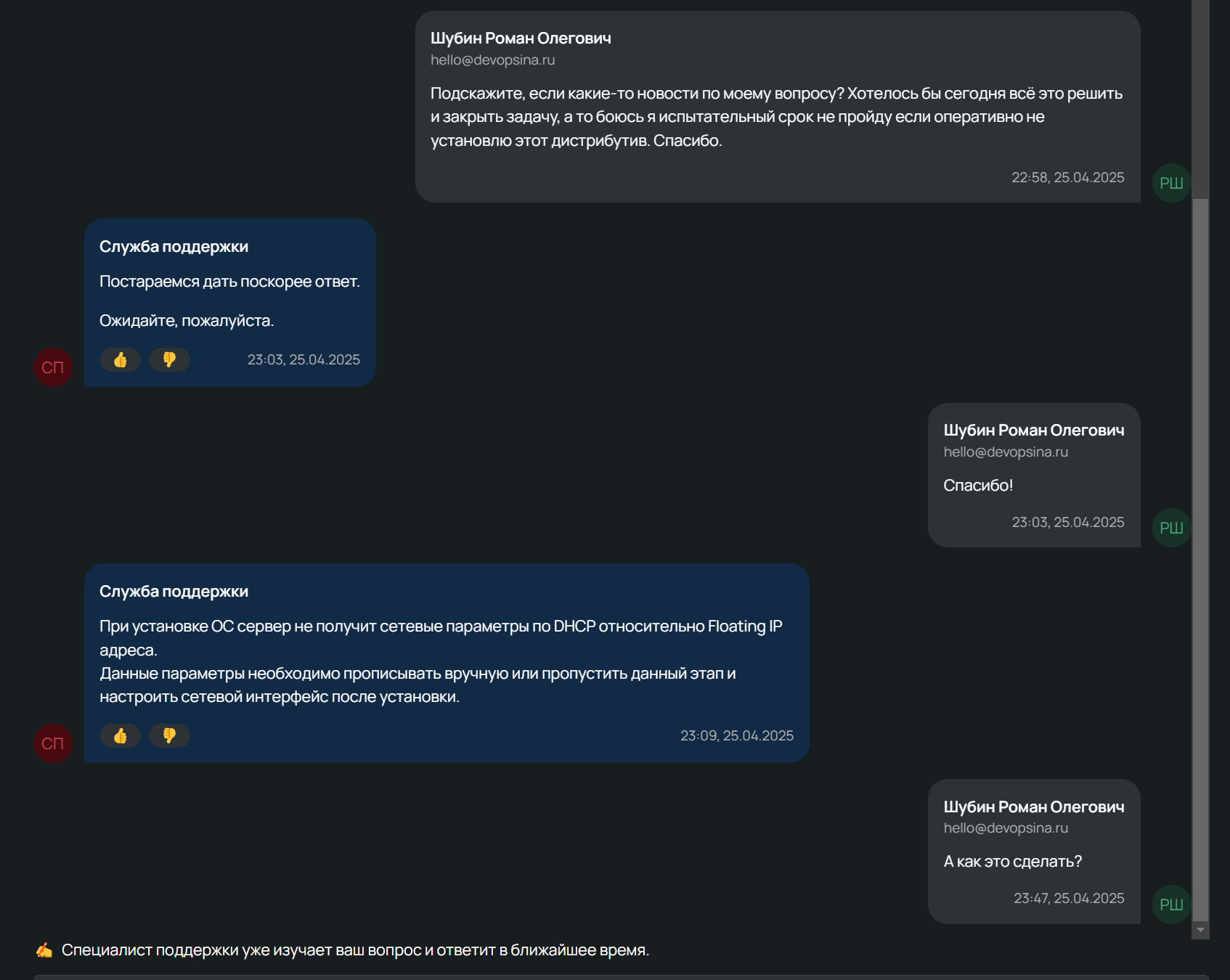Viewport: 1230px width, 980px height.
Task: Open the РШ avatar beside the "Спасибо!" message
Action: click(x=1170, y=528)
